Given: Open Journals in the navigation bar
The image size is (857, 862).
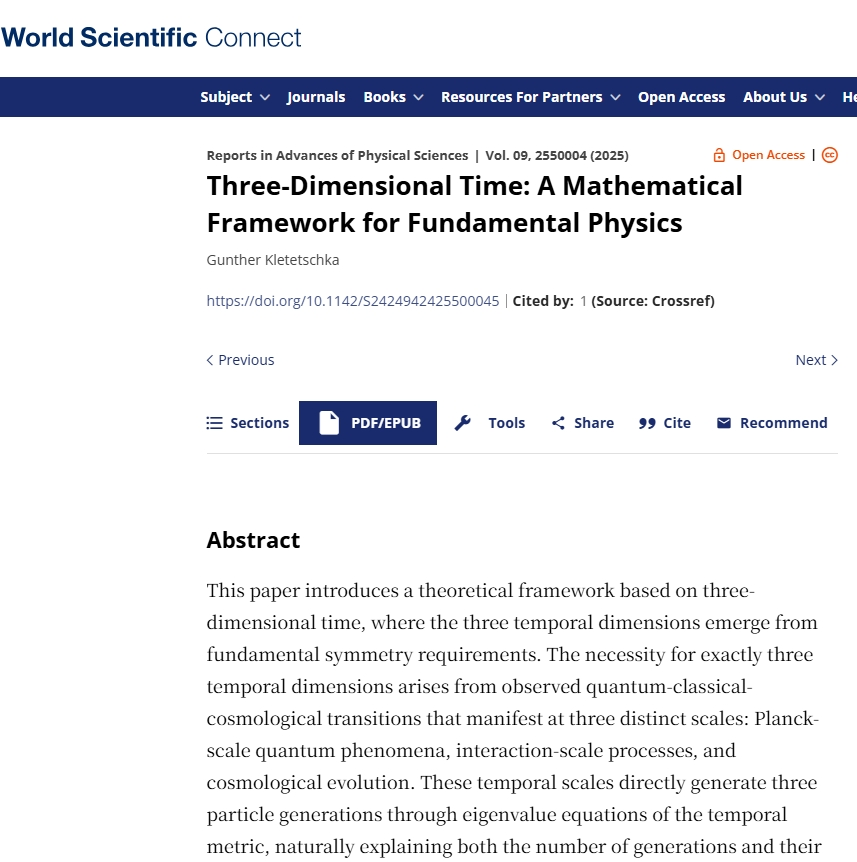Looking at the screenshot, I should tap(316, 97).
